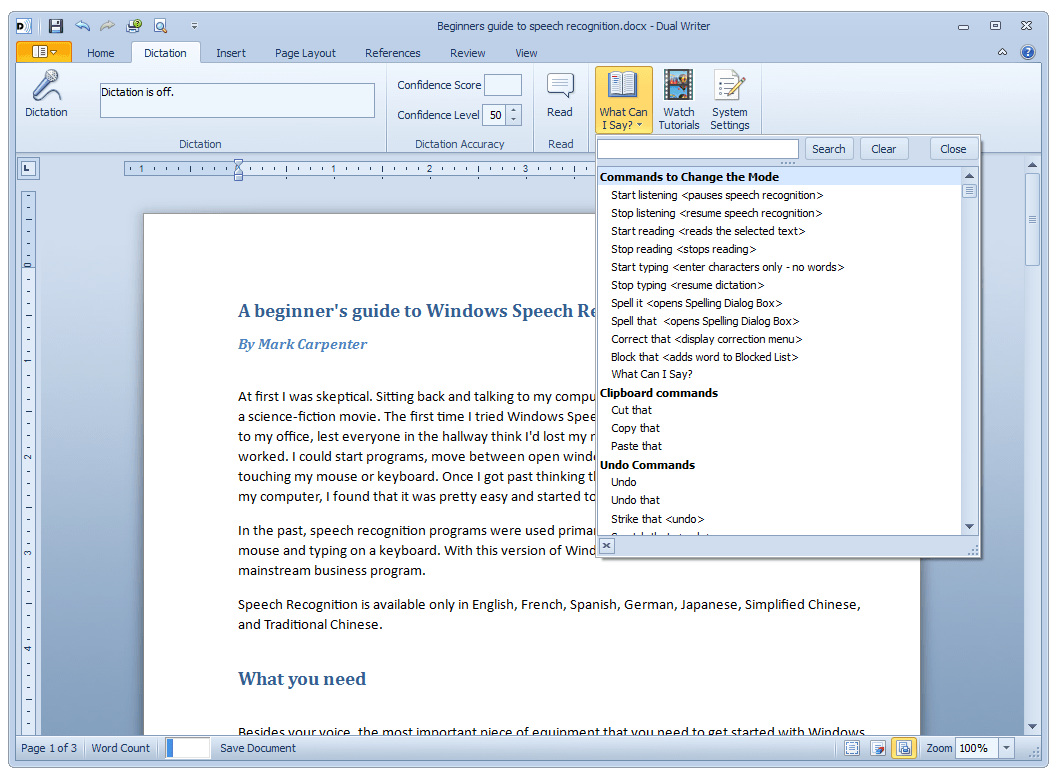The width and height of the screenshot is (1058, 779).
Task: Open the Zoom percentage dropdown
Action: point(1006,748)
